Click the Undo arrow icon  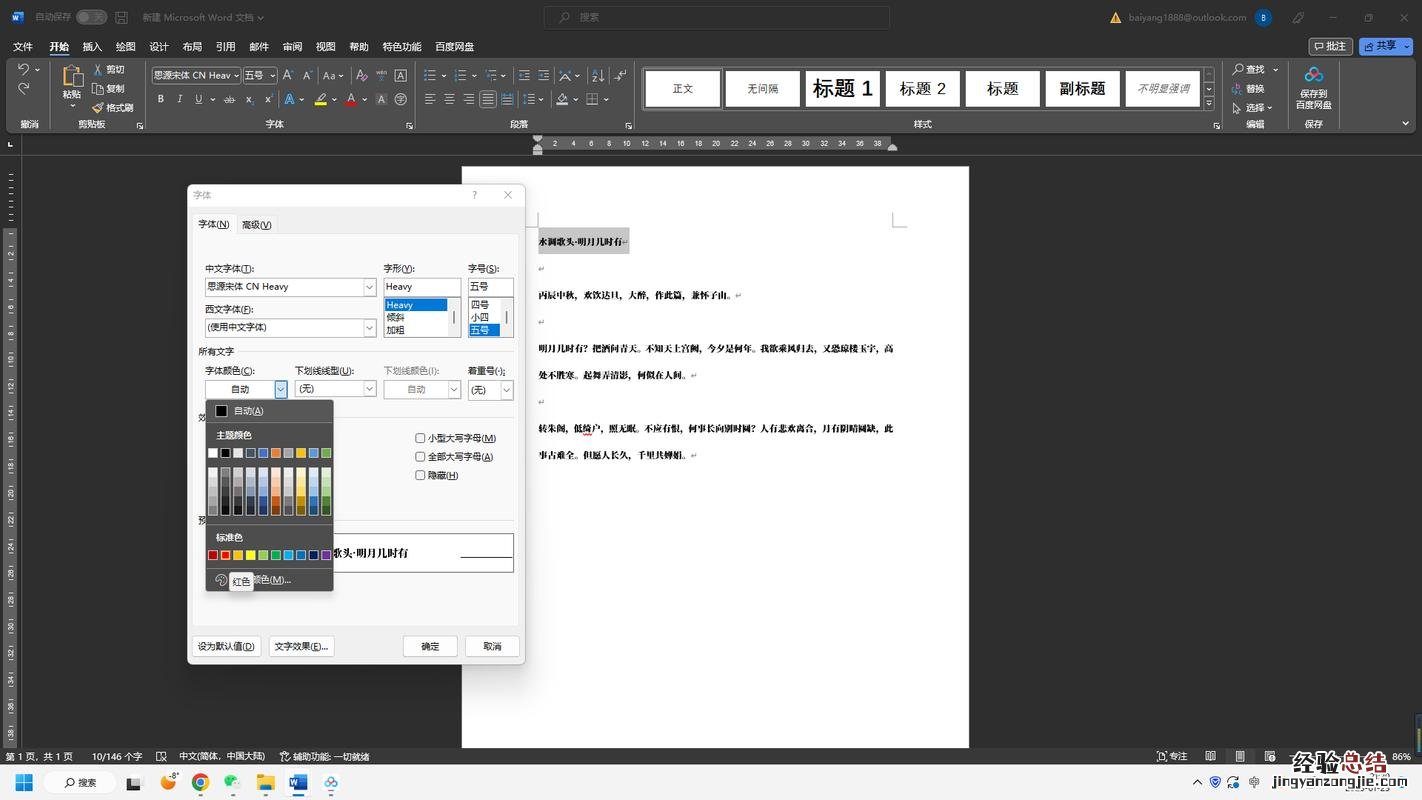(23, 70)
